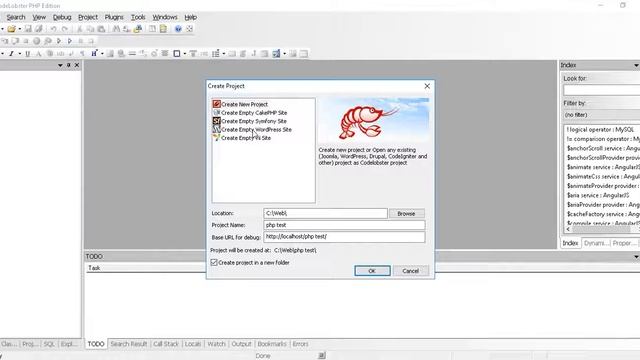This screenshot has height=360, width=640.
Task: Open the Search menu
Action: [x=16, y=17]
